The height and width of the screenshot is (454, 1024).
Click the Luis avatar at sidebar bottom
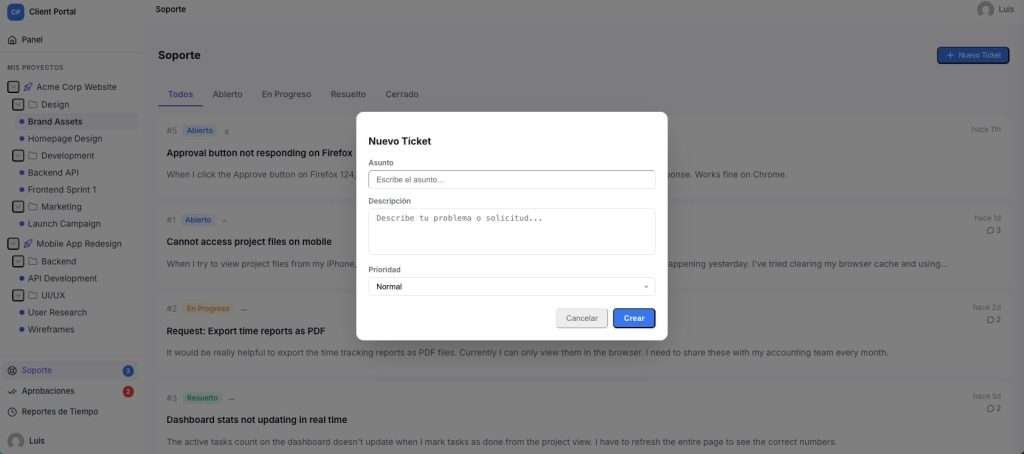pyautogui.click(x=16, y=441)
